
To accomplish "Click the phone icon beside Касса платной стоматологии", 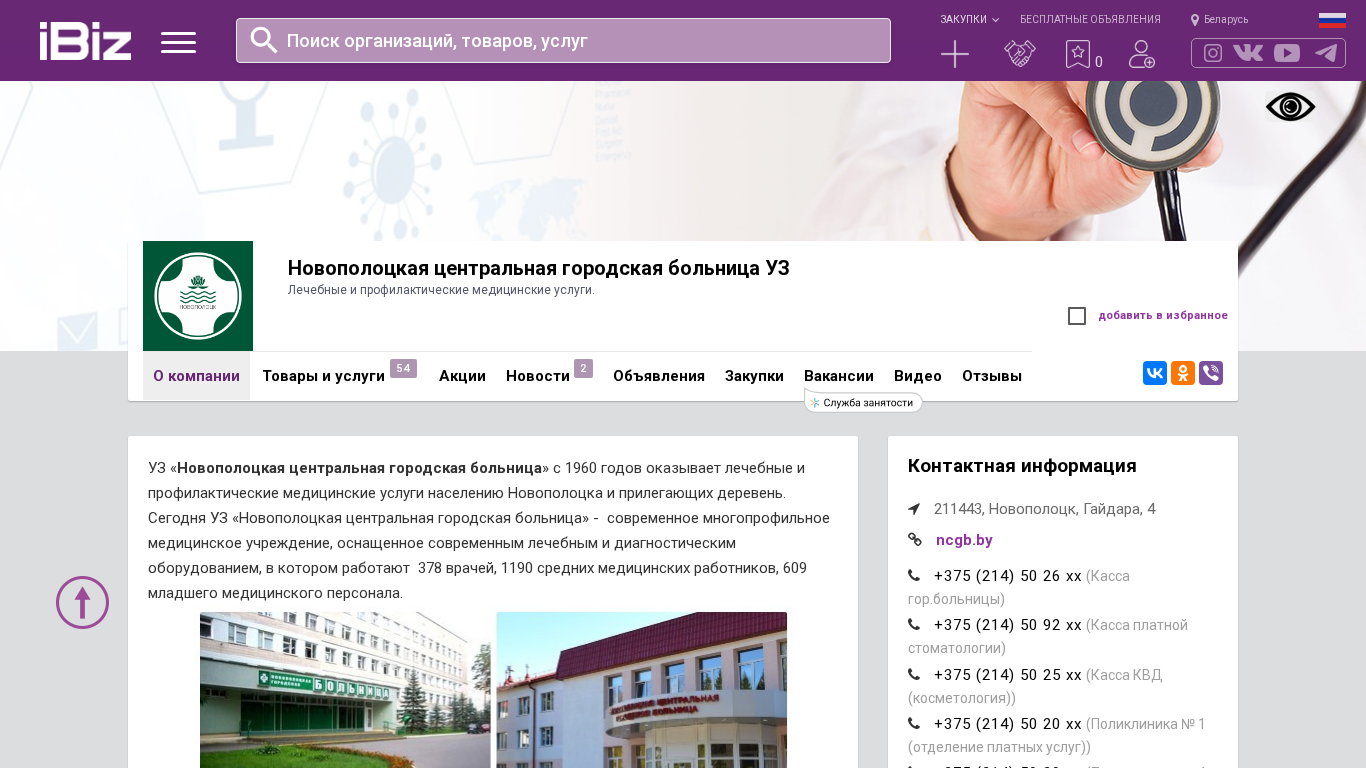I will 914,625.
